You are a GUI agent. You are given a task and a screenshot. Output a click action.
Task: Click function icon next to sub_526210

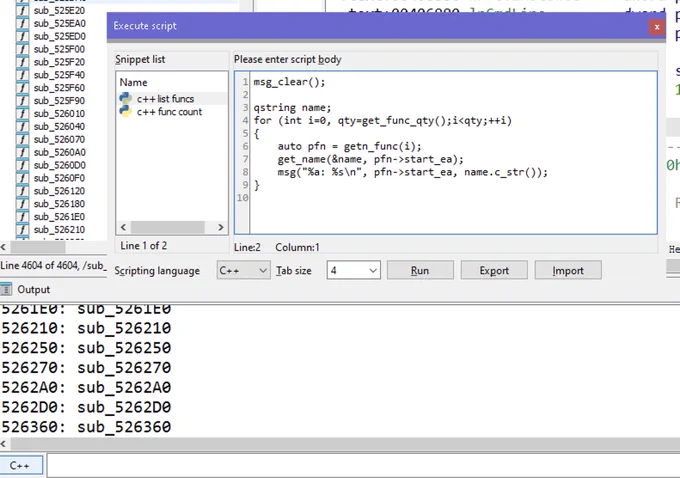[22, 229]
